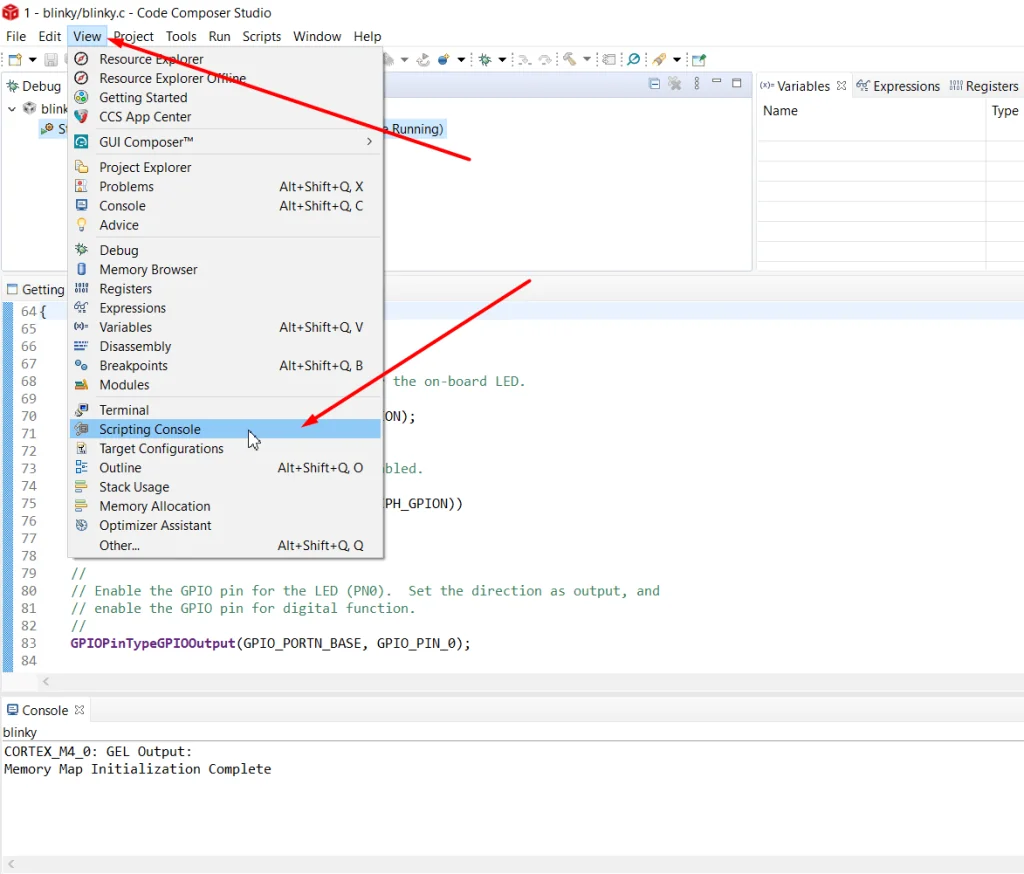The width and height of the screenshot is (1024, 874).
Task: Click the Outline view icon
Action: pos(81,467)
